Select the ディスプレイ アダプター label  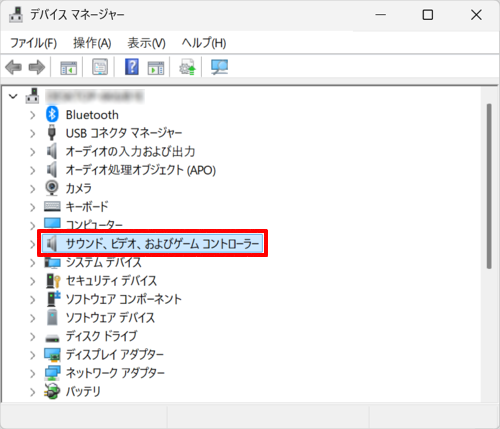point(115,355)
